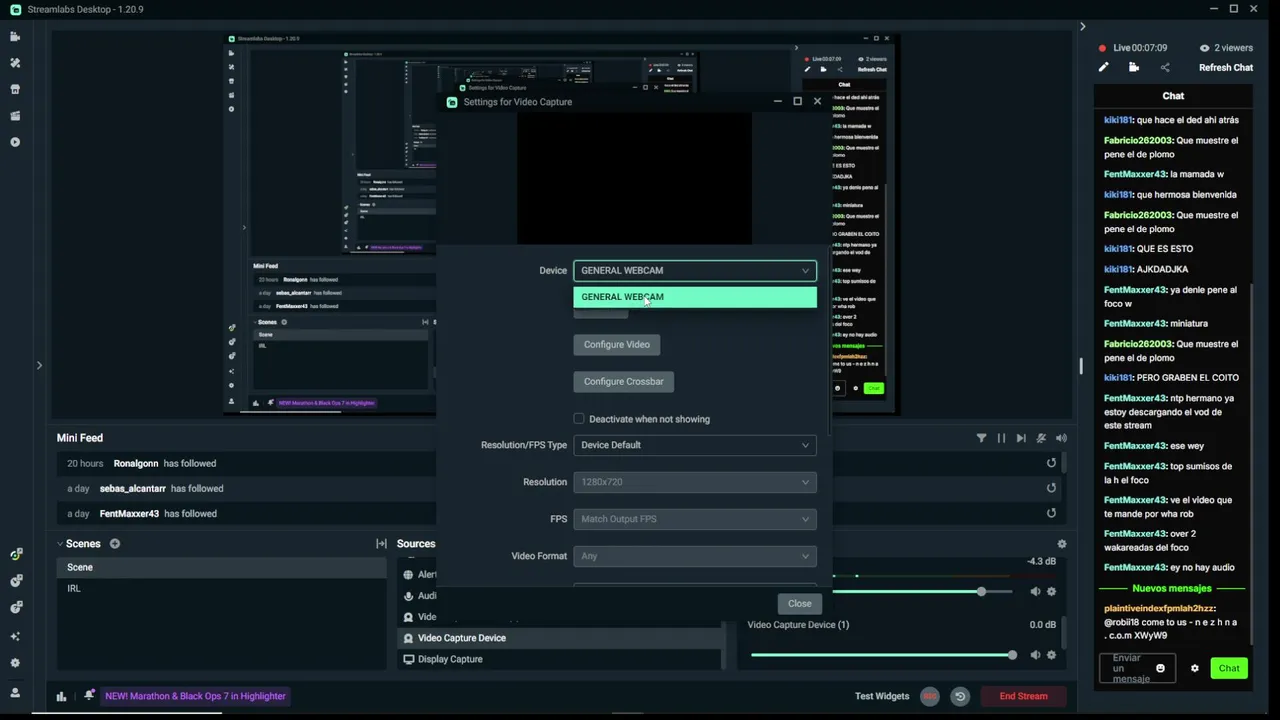Replay the sebas_alcantarr follow alert
Viewport: 1280px width, 720px height.
tap(1051, 488)
